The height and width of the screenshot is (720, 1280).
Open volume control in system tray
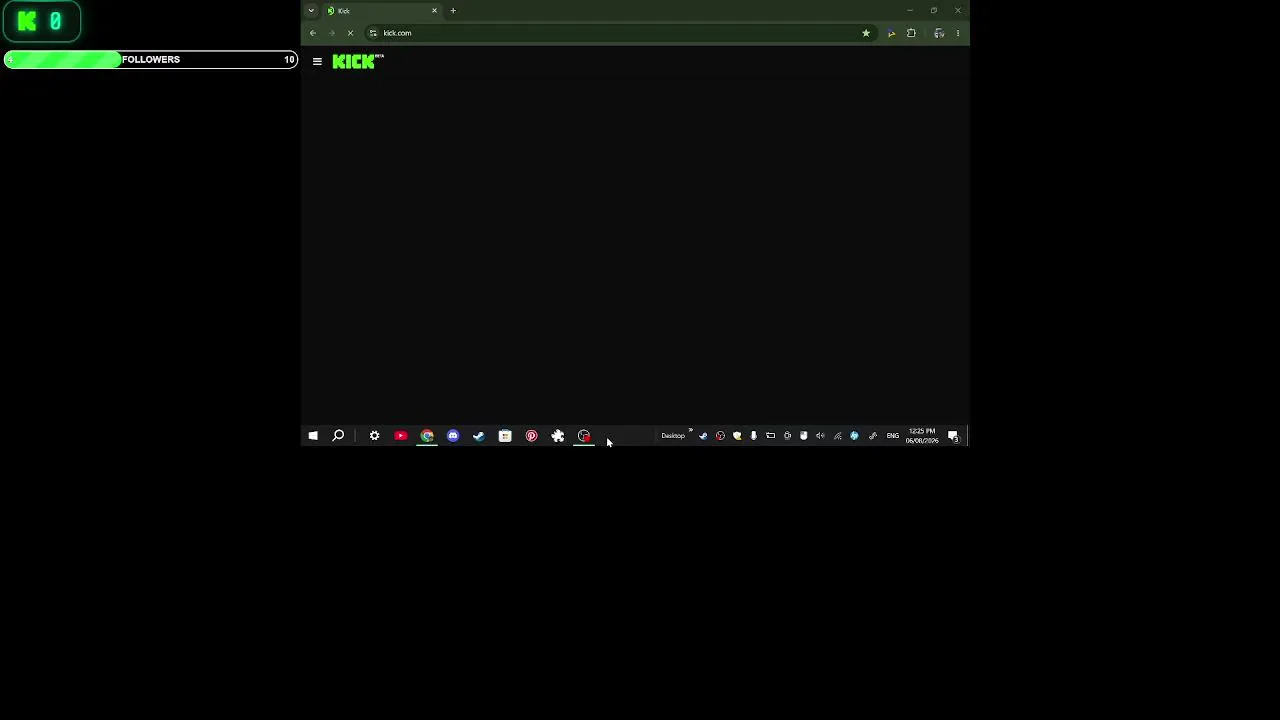pyautogui.click(x=820, y=436)
